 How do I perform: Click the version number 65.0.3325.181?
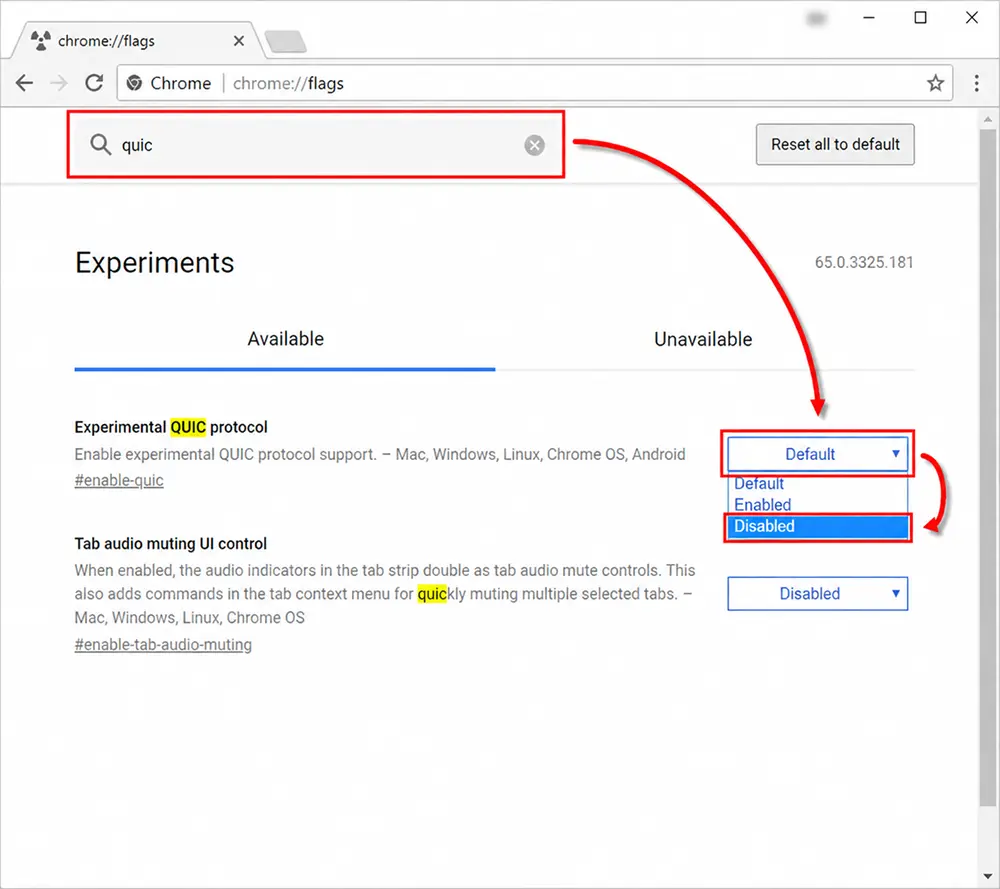(864, 263)
